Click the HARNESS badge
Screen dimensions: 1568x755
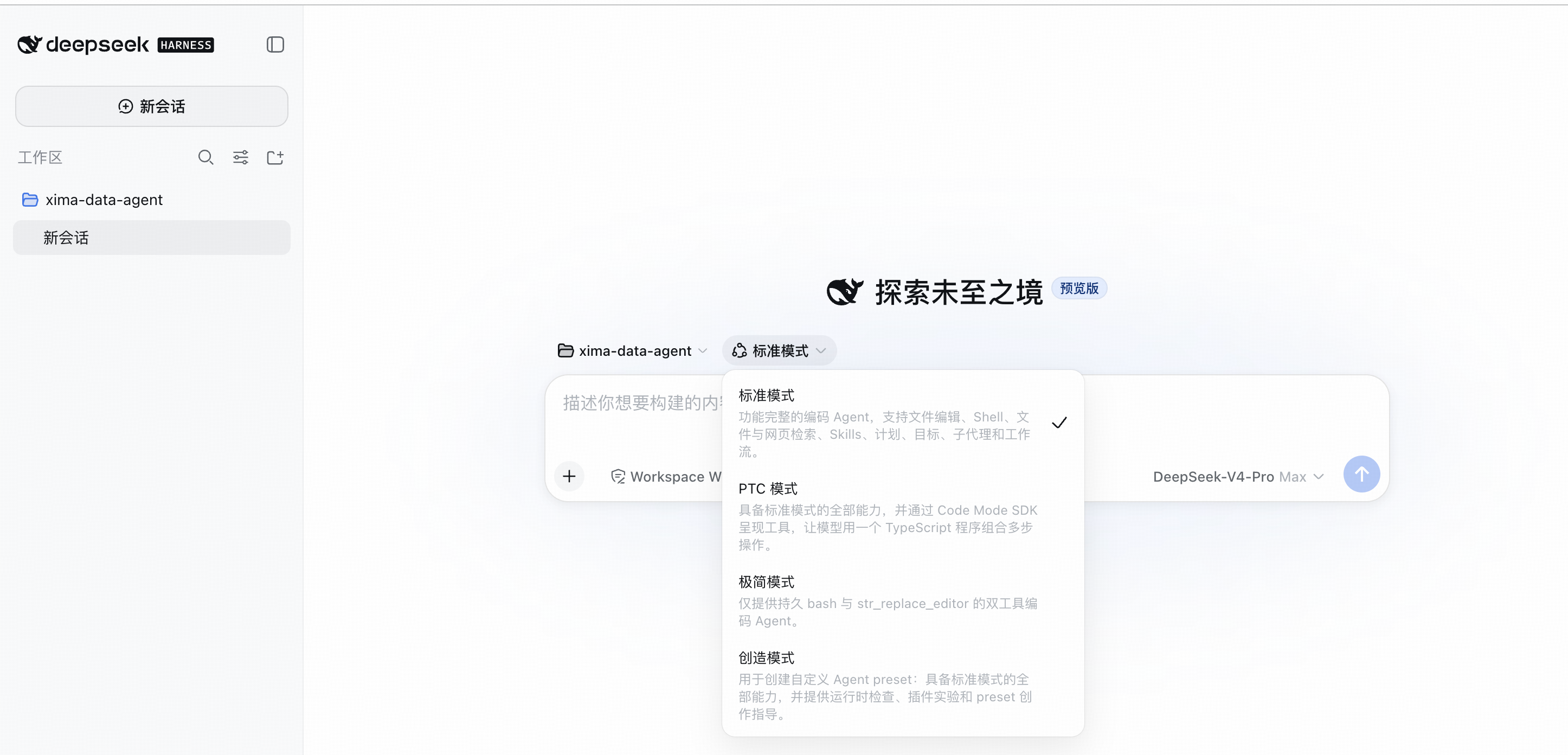185,45
